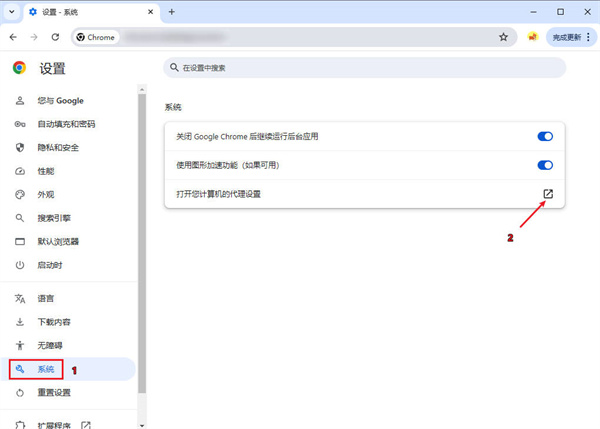Go back to previous page
Screen dimensions: 600x429
(13, 37)
